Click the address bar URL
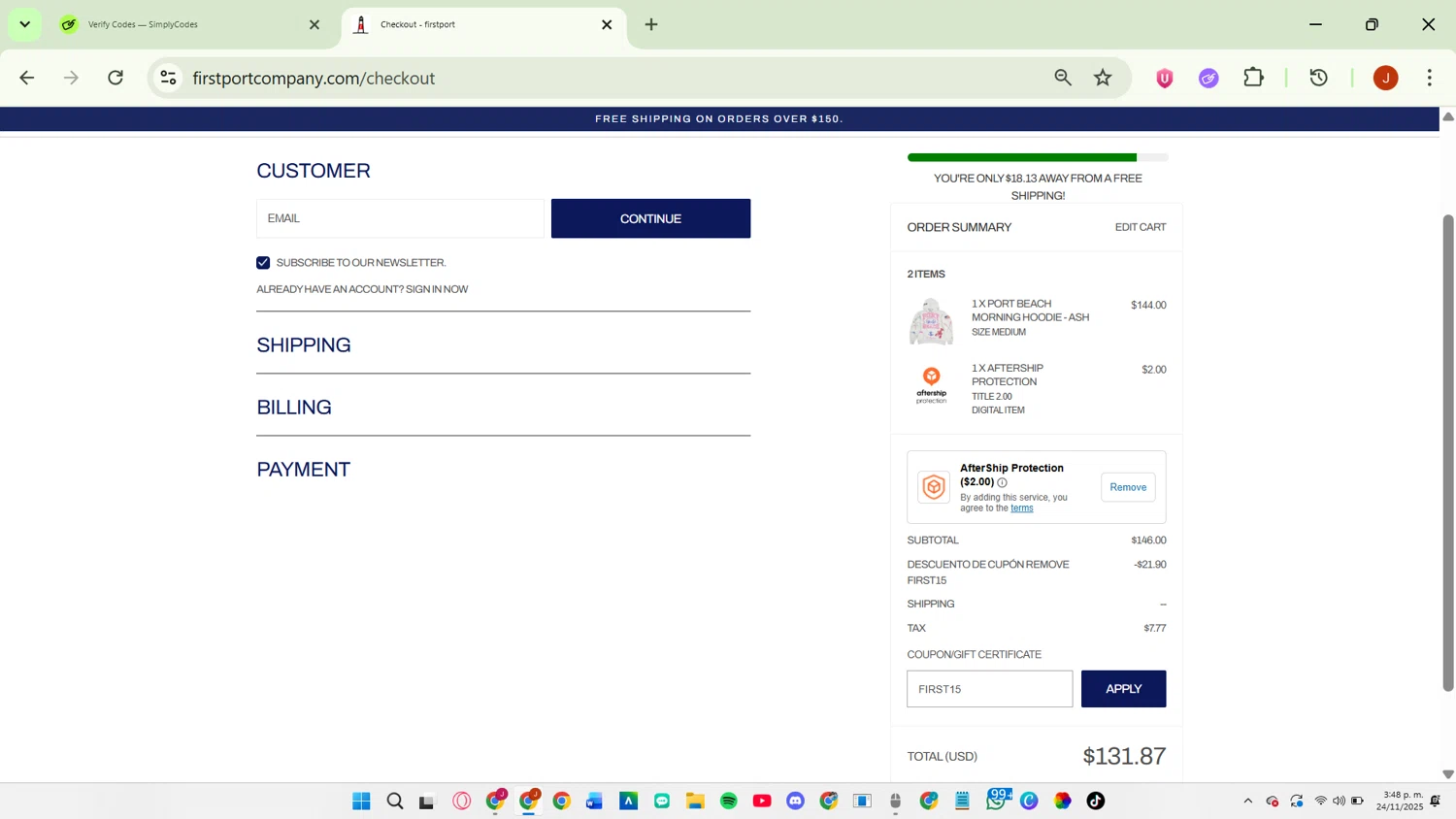Screen dimensions: 1456x819 (x=314, y=78)
